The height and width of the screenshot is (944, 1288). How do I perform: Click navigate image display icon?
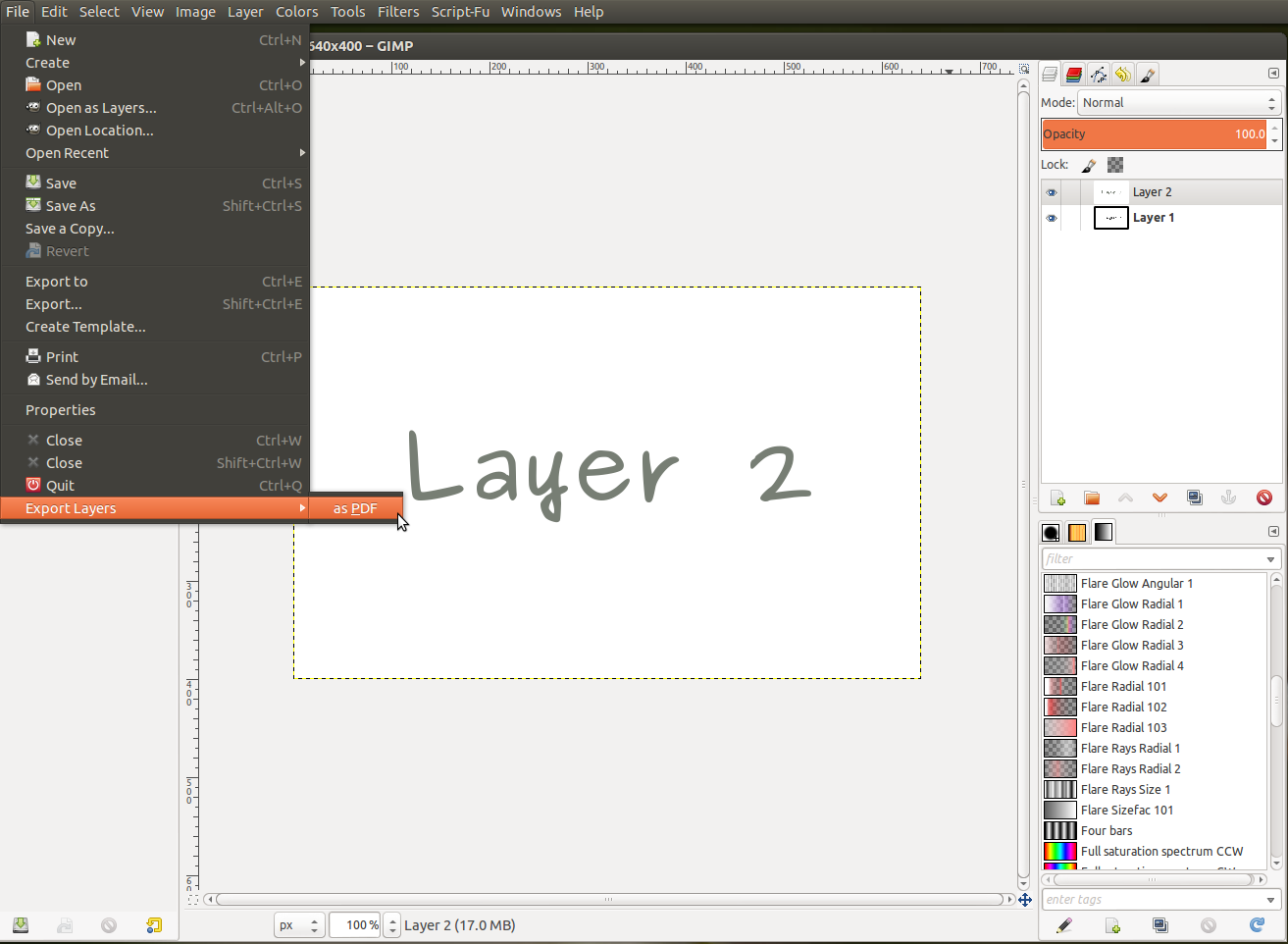pyautogui.click(x=1024, y=900)
